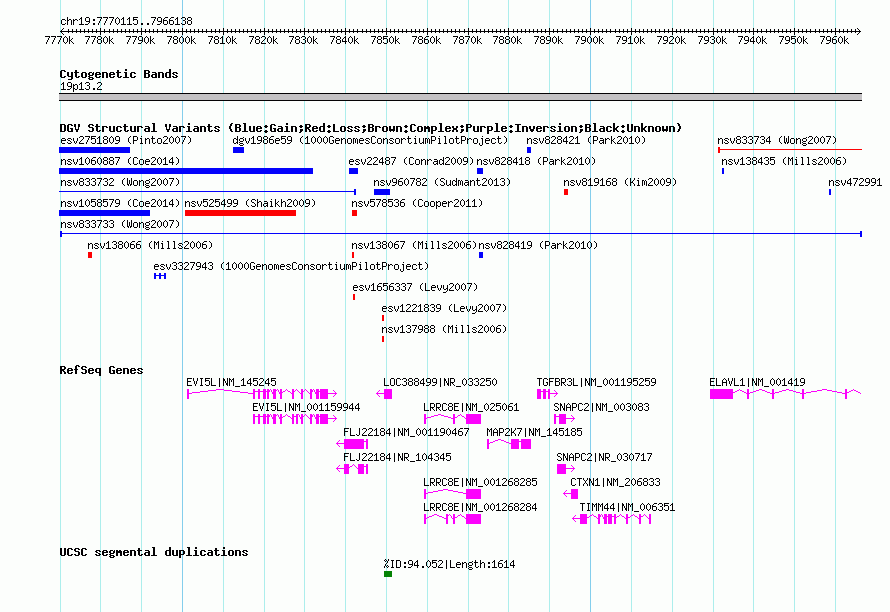Click the 19p13.2 cytogenetic band bar
The width and height of the screenshot is (890, 612).
tap(460, 97)
